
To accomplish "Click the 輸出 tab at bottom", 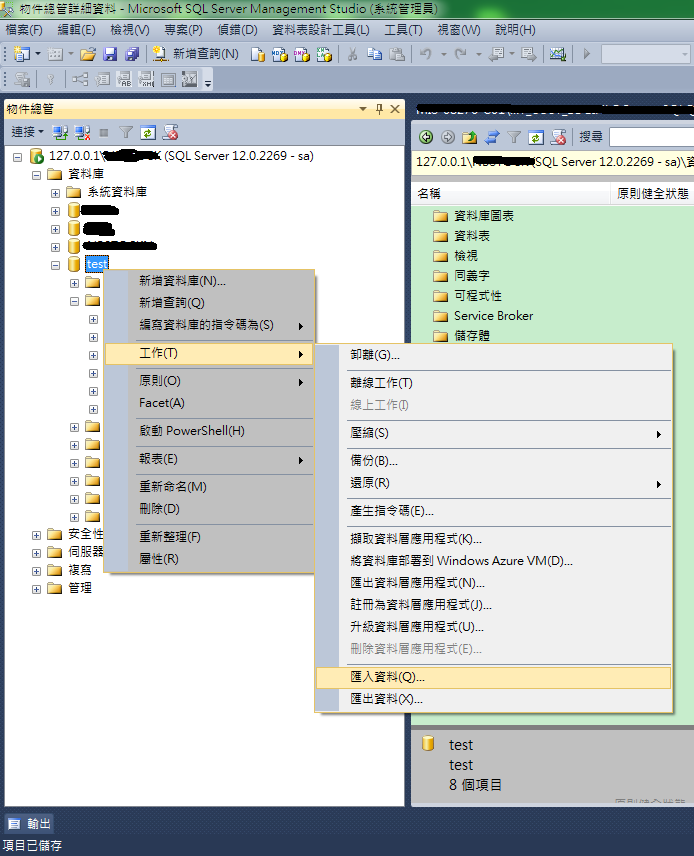I will tap(29, 823).
